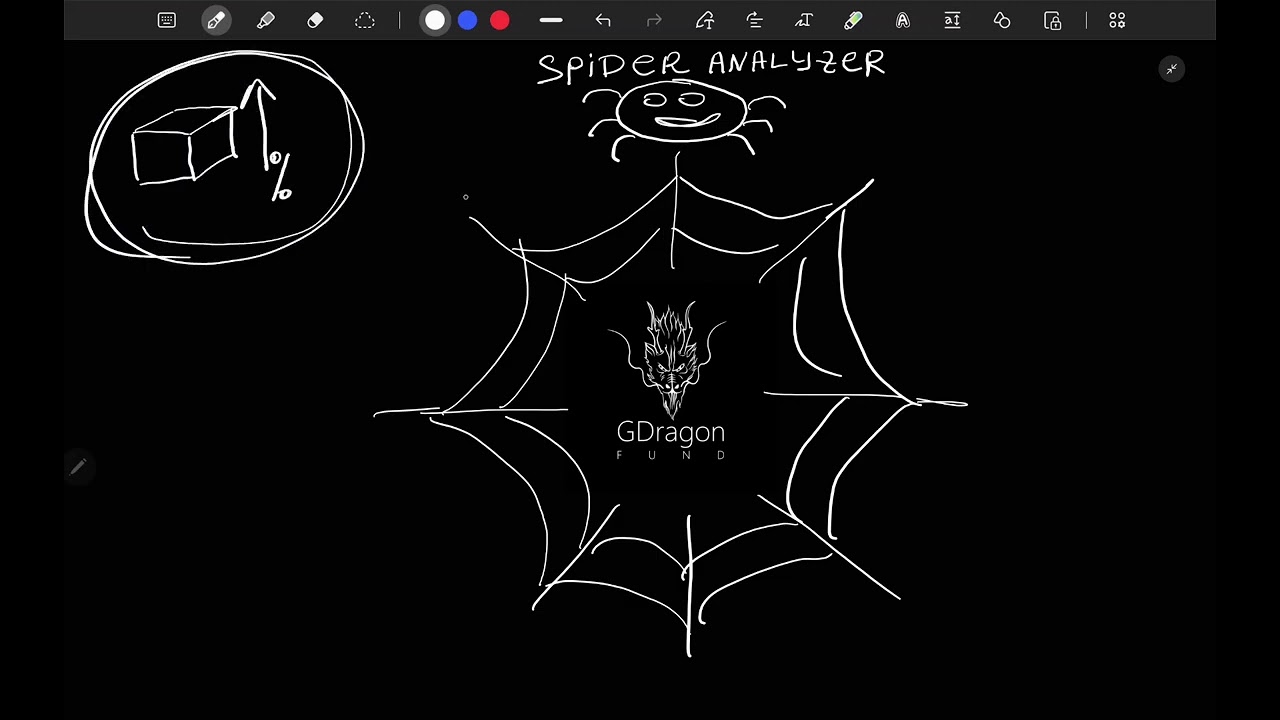Image resolution: width=1280 pixels, height=720 pixels.
Task: Choose the blue pen color
Action: 467,20
